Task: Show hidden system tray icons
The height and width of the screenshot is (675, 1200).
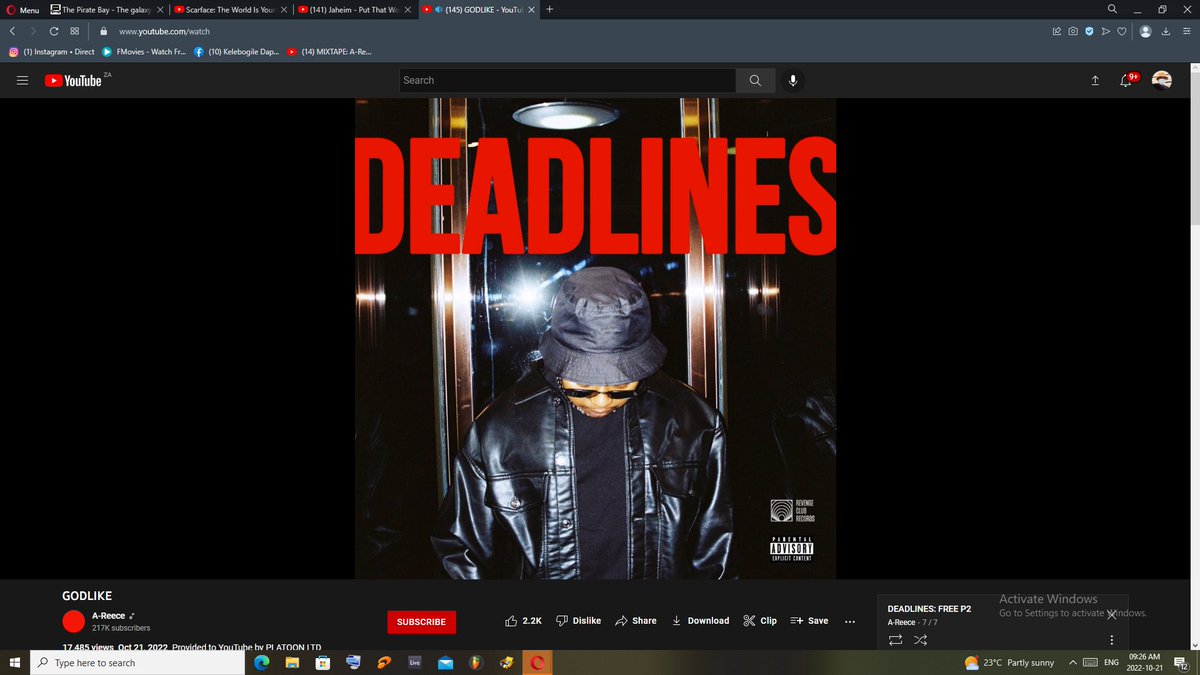Action: 1073,662
